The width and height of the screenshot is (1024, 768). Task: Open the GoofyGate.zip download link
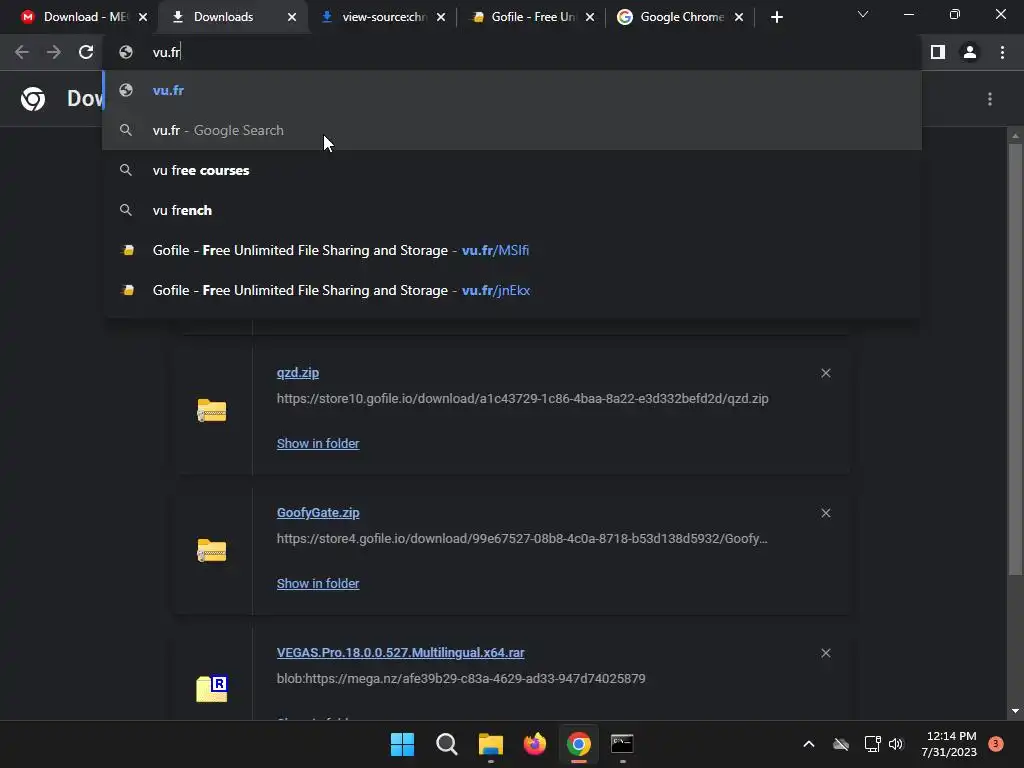click(318, 513)
